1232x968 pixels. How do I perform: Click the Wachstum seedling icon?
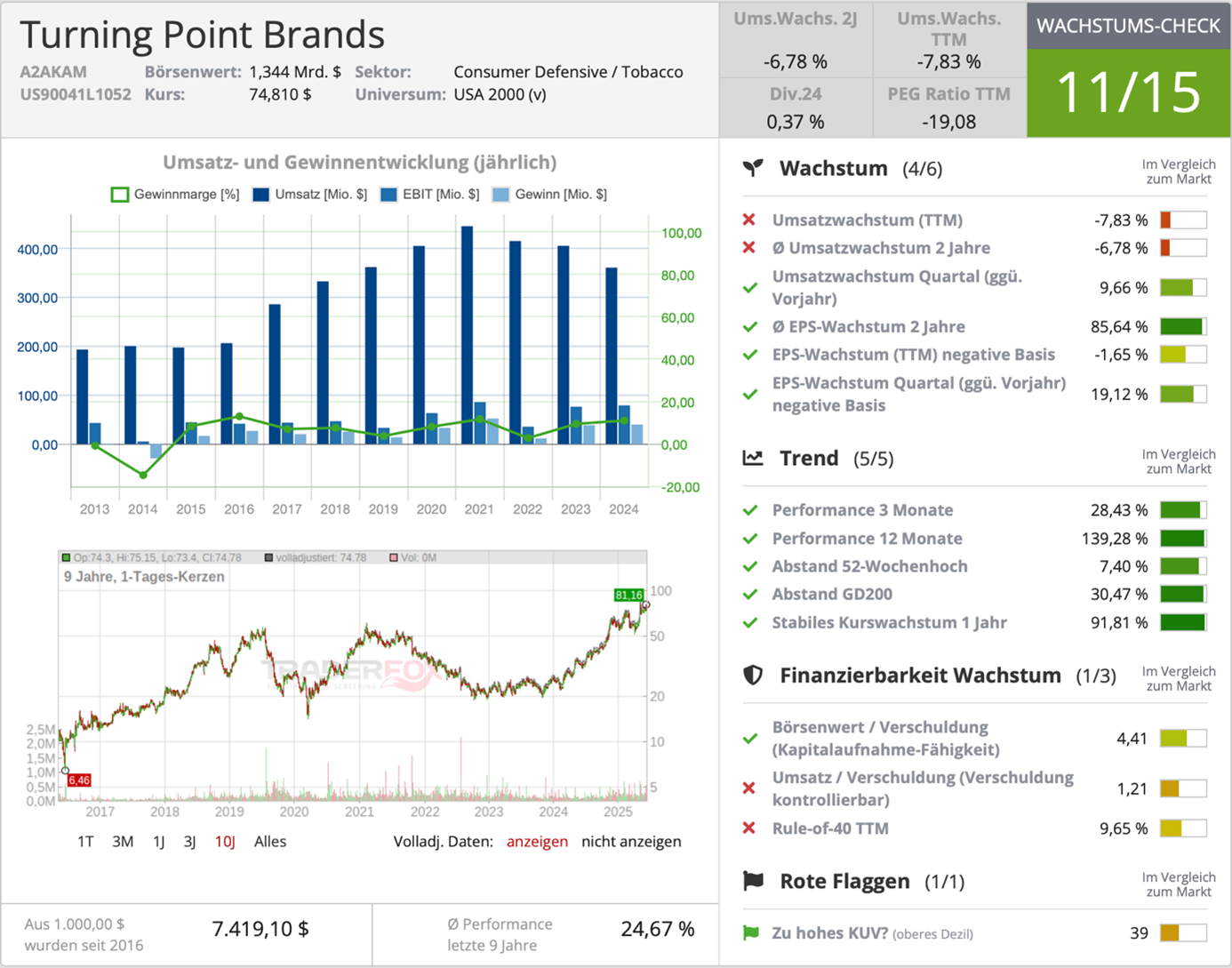click(753, 168)
